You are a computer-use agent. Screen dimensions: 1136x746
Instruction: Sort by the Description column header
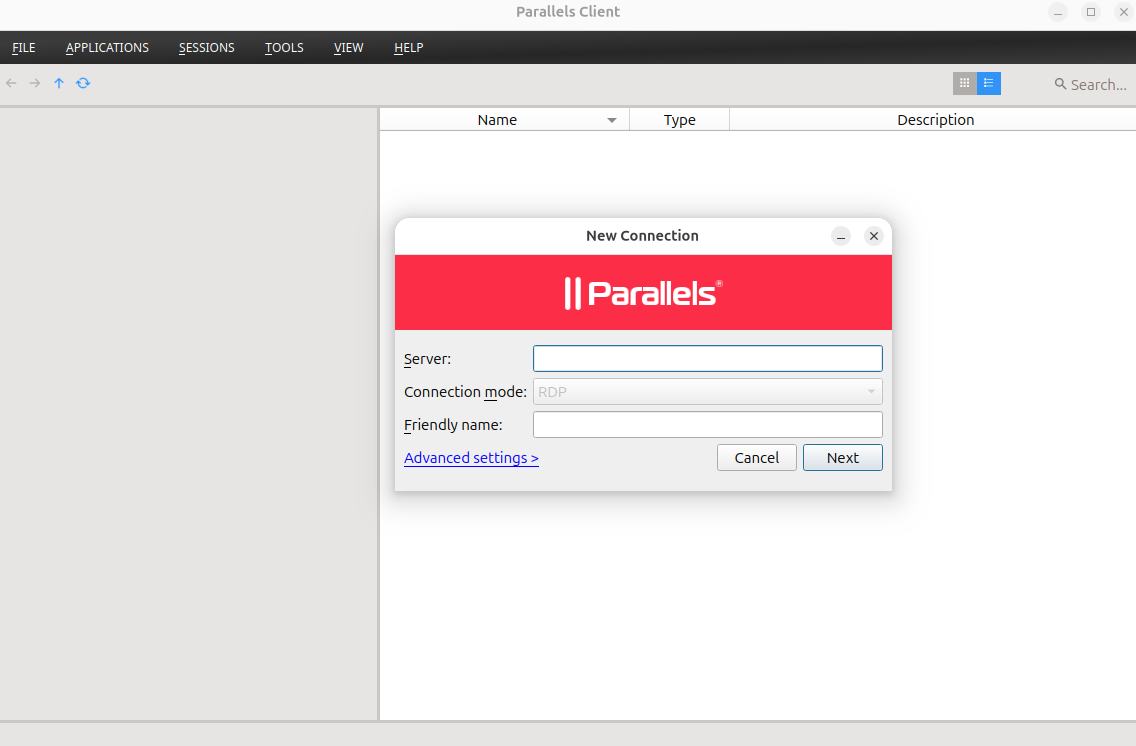(x=935, y=120)
